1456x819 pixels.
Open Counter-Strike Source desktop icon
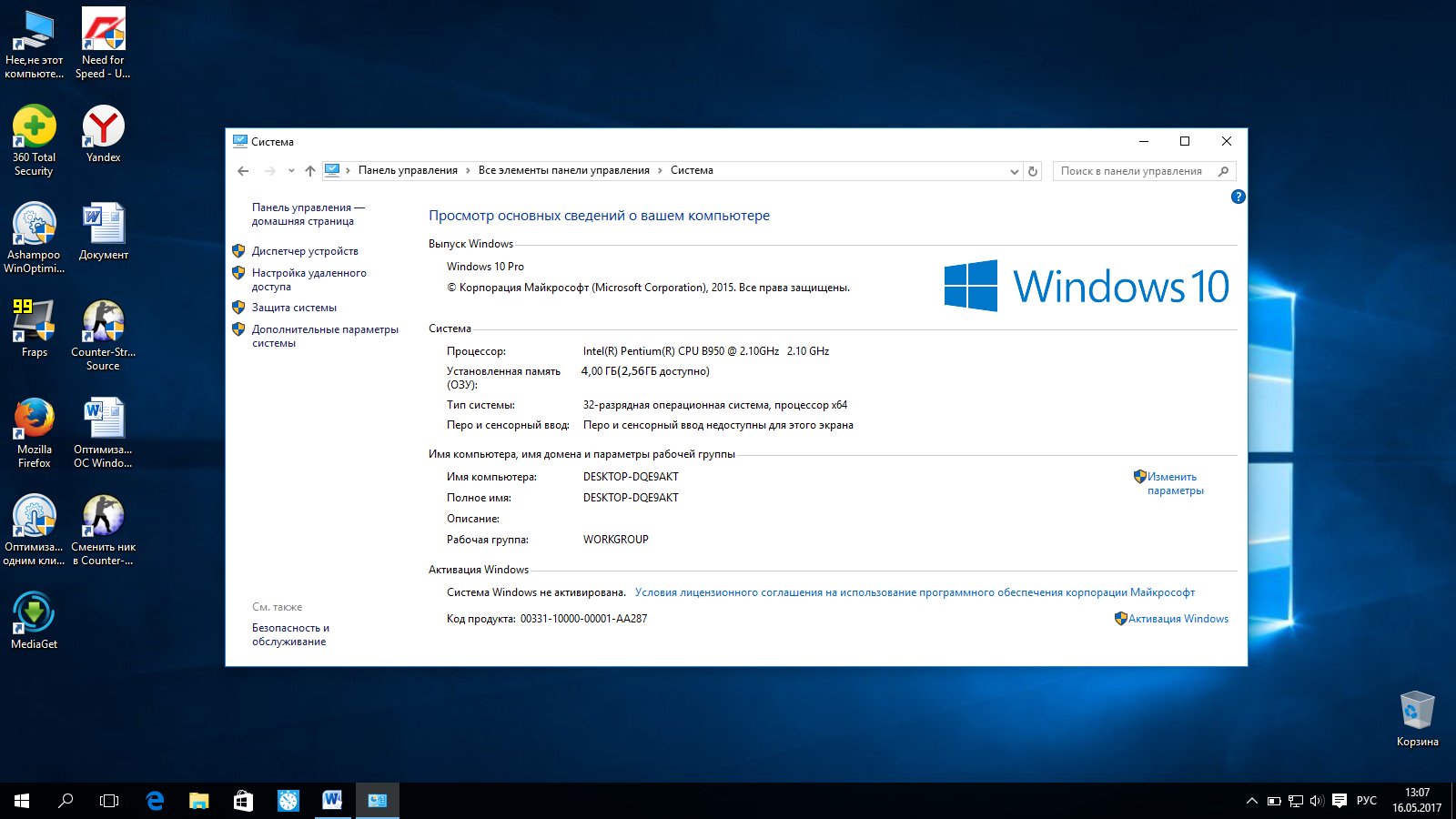click(103, 336)
